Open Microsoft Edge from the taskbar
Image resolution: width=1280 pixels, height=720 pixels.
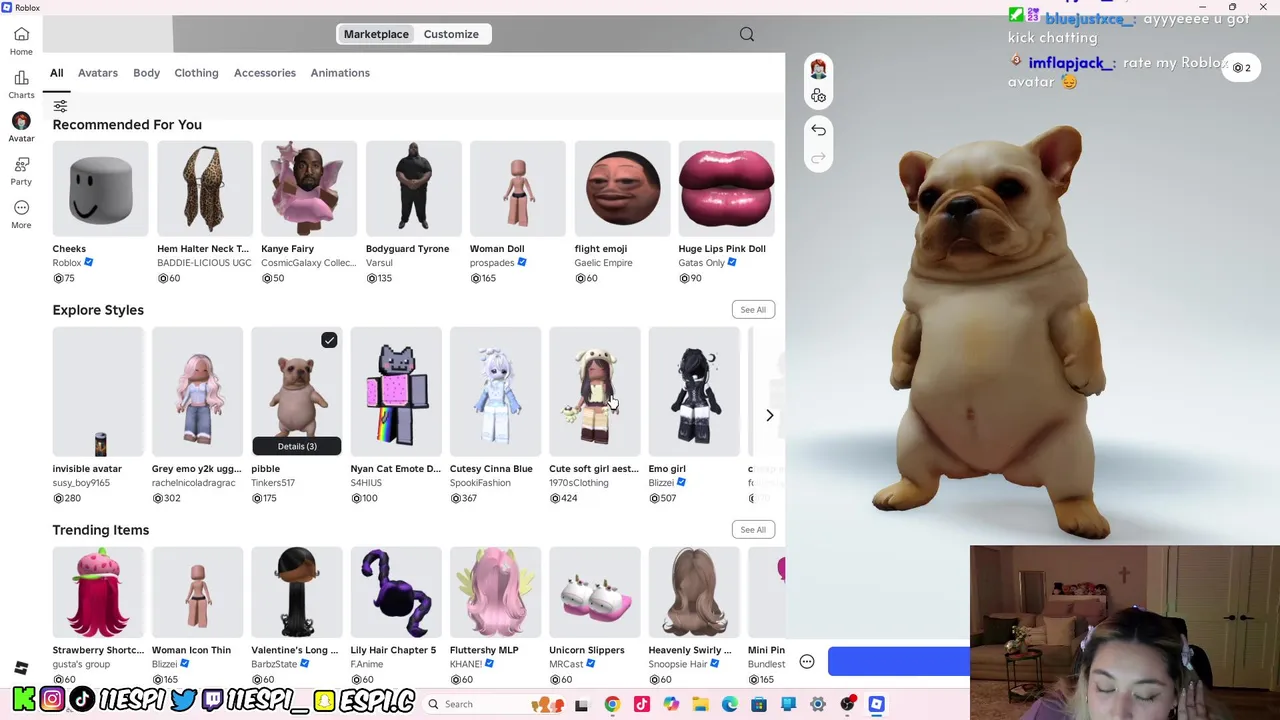730,704
